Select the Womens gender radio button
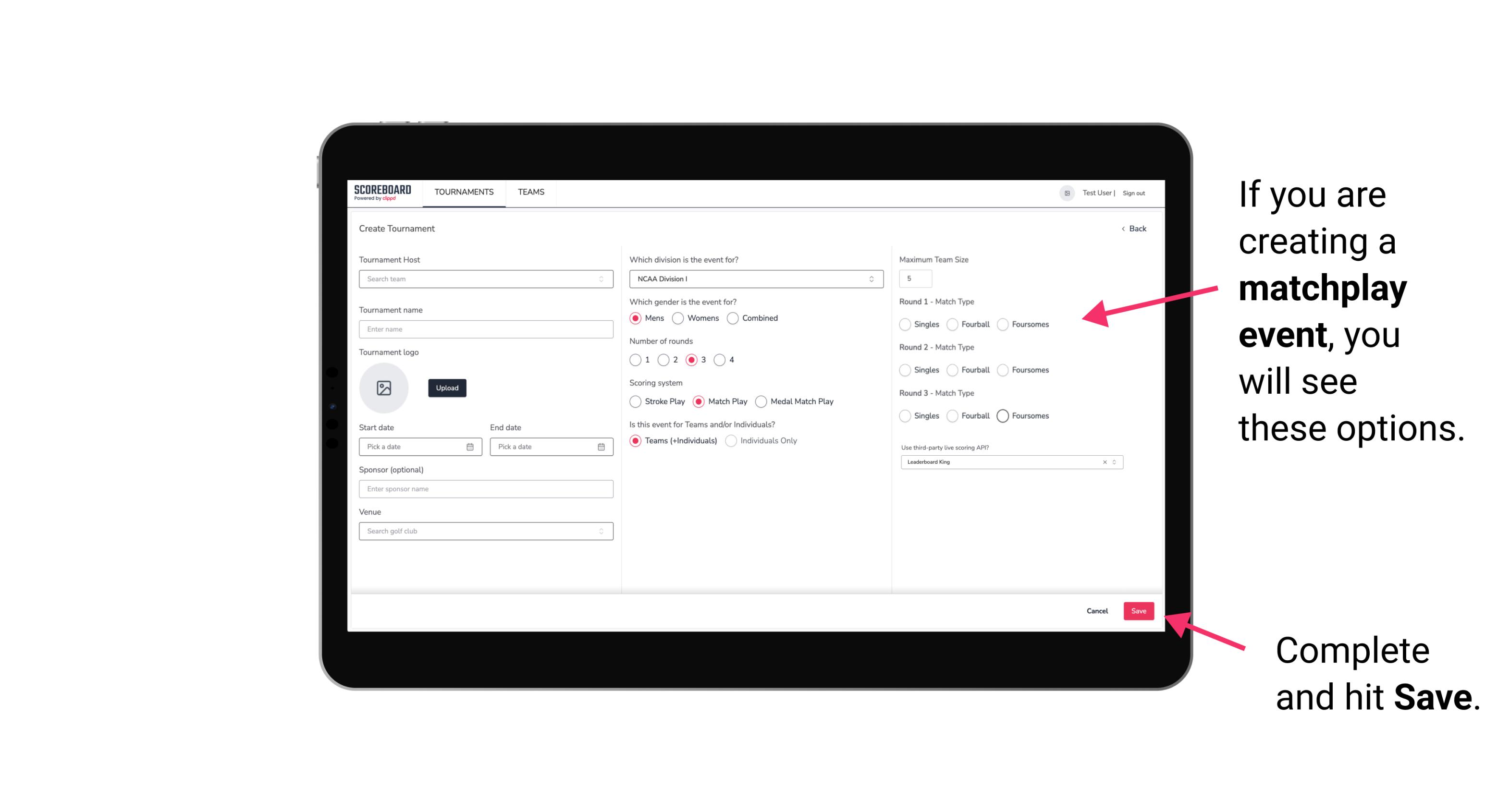 [677, 318]
